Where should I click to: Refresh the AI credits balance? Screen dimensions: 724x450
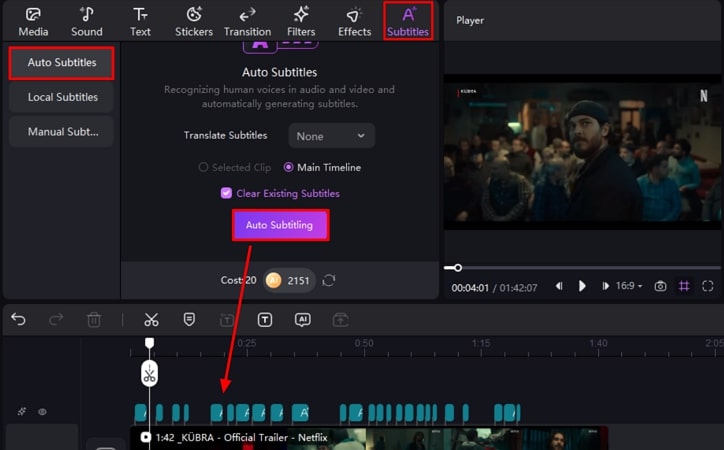click(329, 281)
